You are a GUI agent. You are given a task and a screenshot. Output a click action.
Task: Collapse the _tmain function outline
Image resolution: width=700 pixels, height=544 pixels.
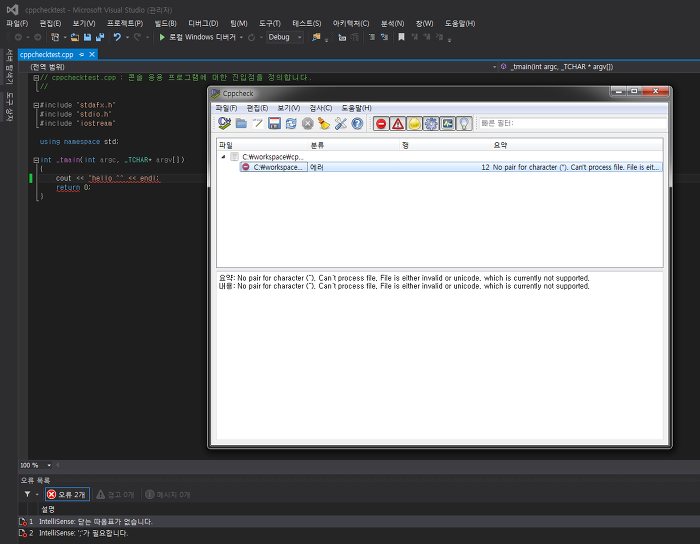point(36,160)
